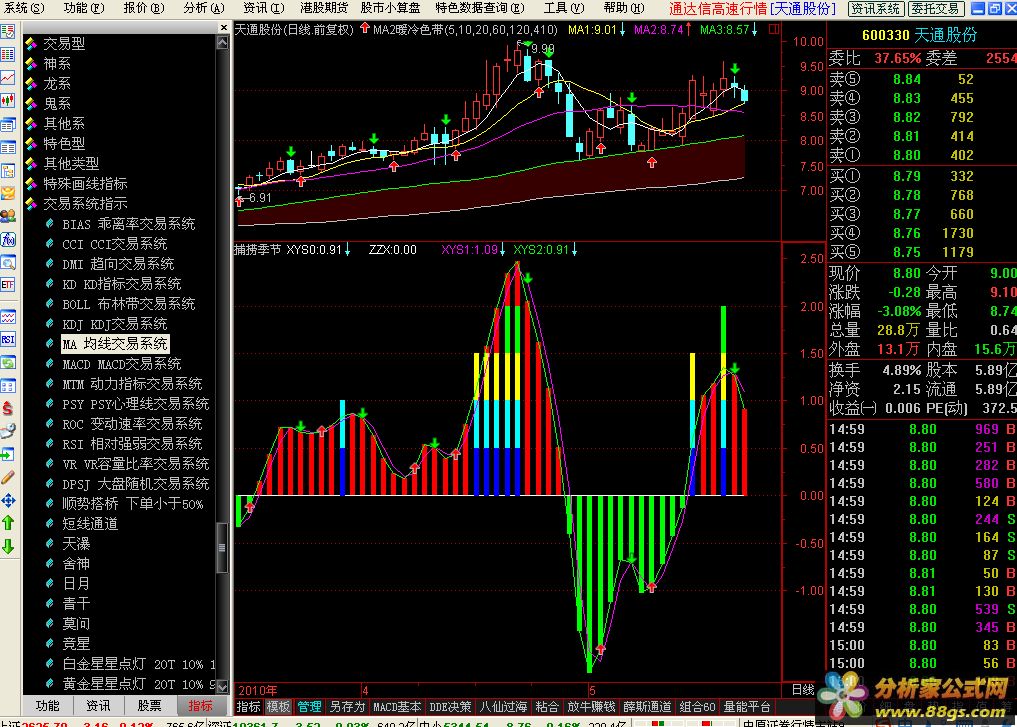Open the people/community icon in left toolbar
The height and width of the screenshot is (727, 1017).
click(x=8, y=217)
